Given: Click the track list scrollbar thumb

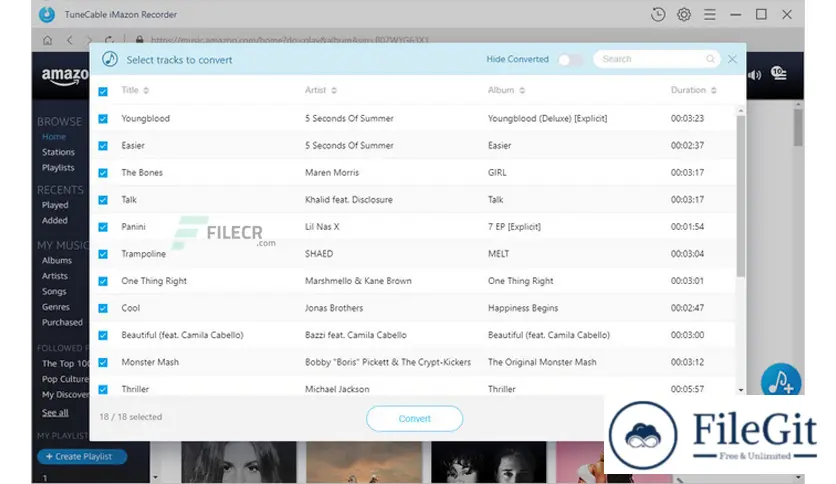Looking at the screenshot, I should 741,196.
